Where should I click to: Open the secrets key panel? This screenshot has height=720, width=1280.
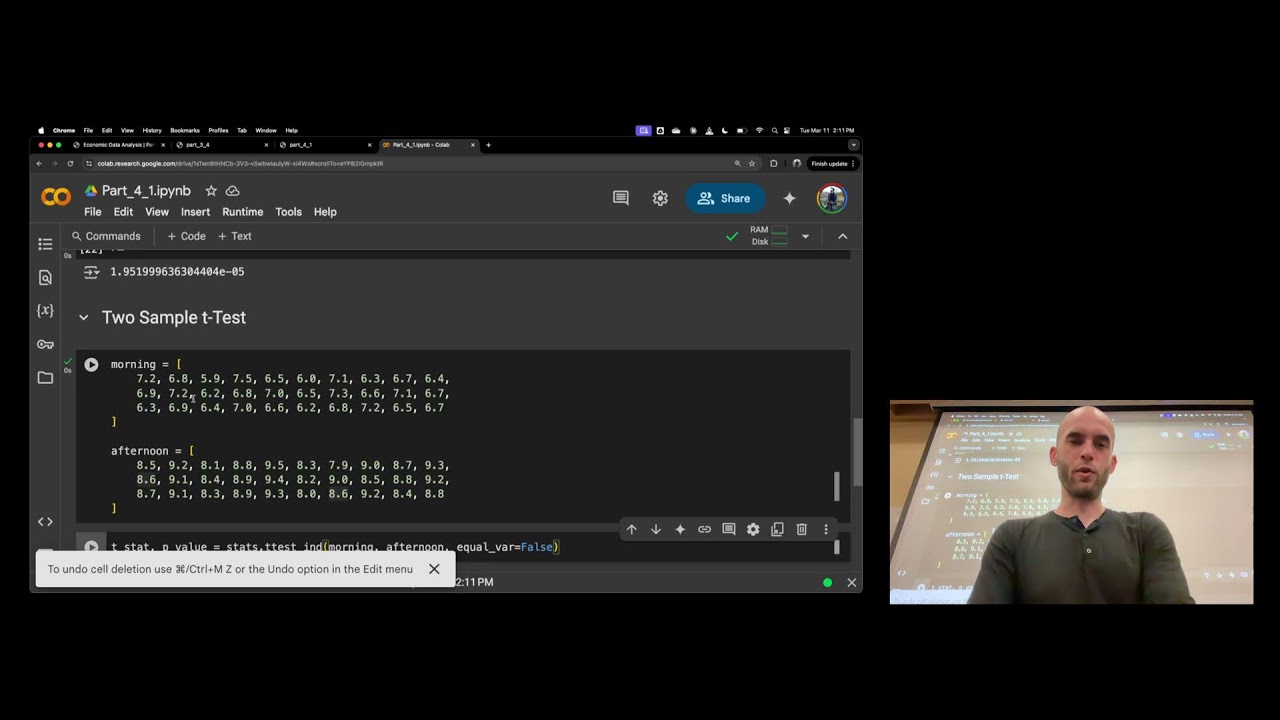(x=45, y=344)
